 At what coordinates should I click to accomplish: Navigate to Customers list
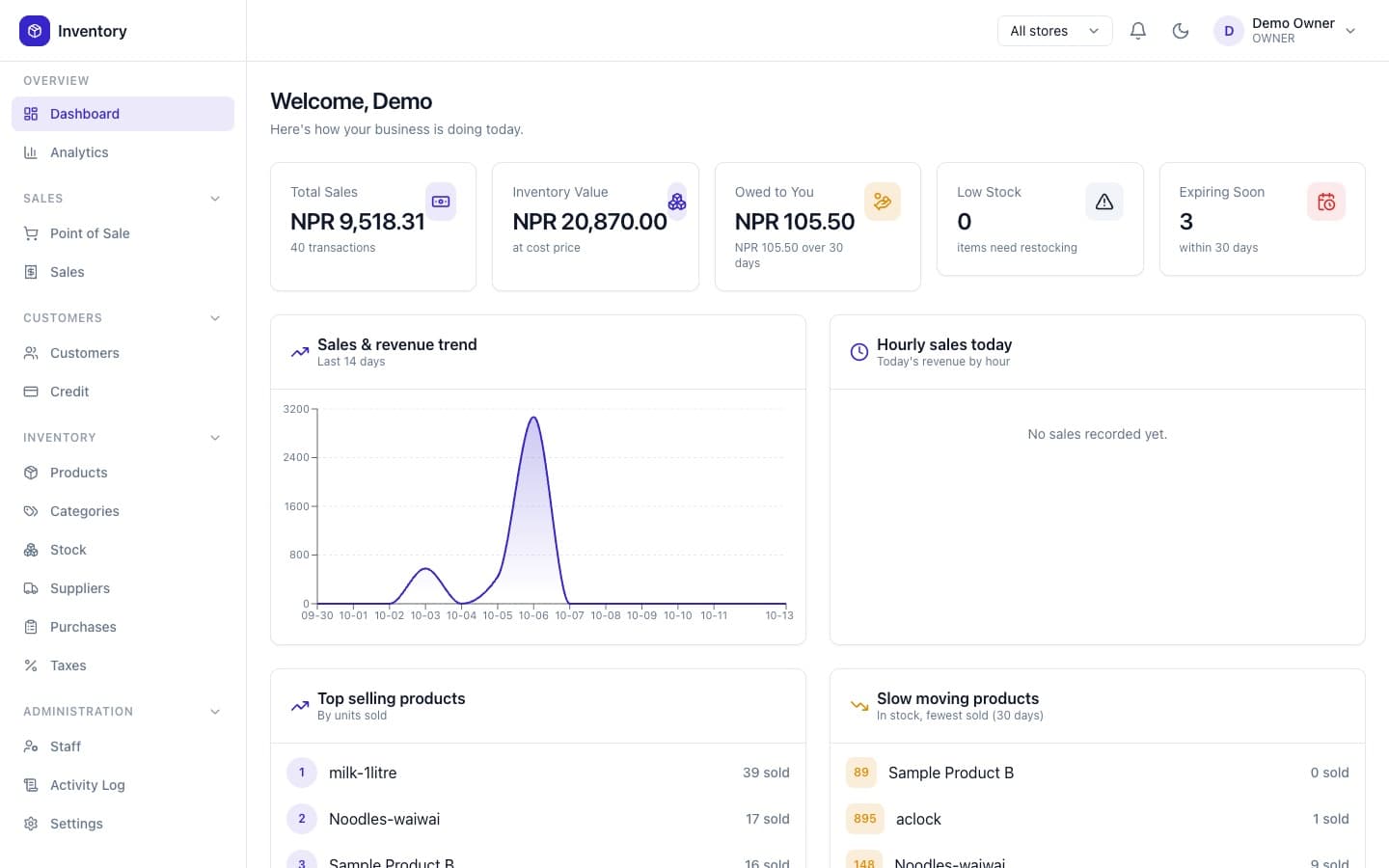click(123, 353)
